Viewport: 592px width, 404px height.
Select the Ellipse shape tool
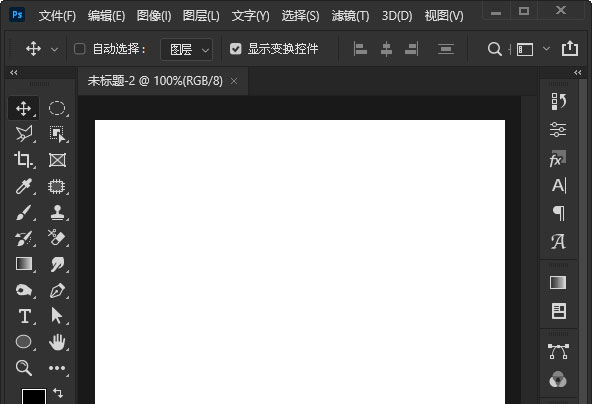click(x=23, y=342)
